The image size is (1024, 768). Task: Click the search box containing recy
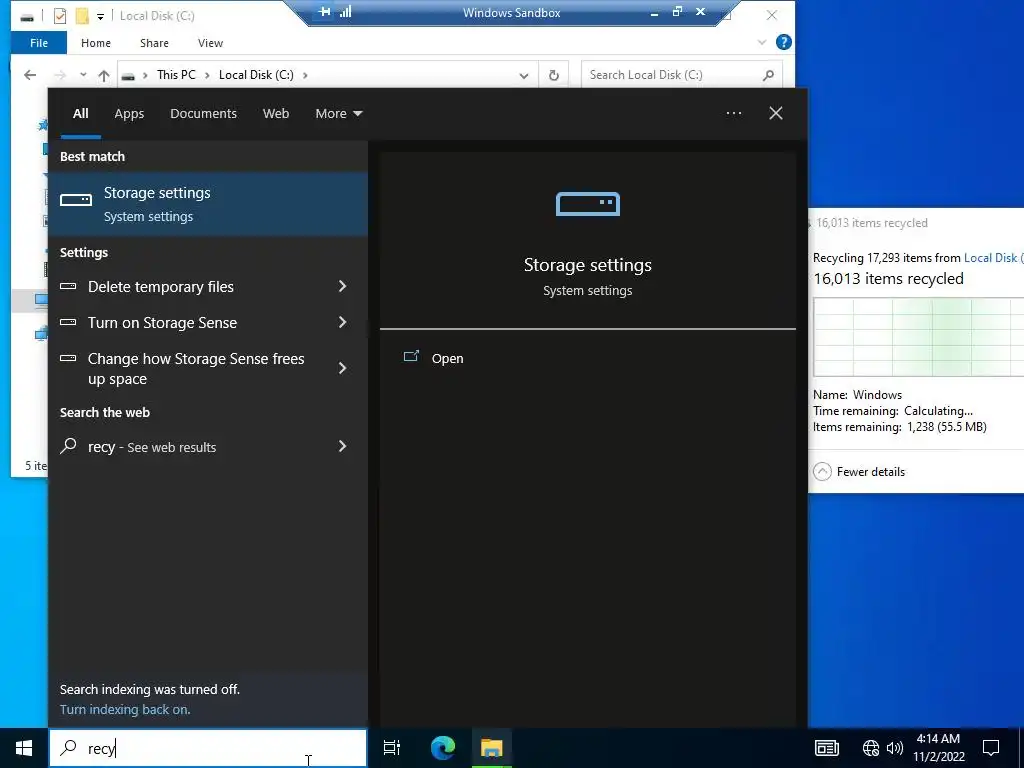pyautogui.click(x=208, y=748)
